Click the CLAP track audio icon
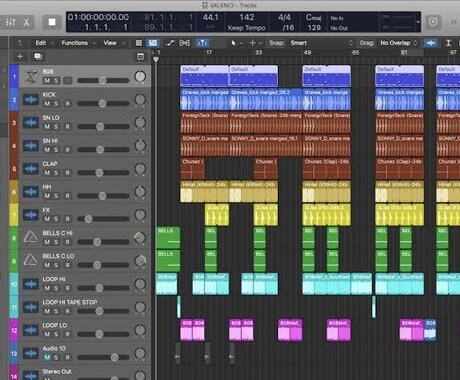Image resolution: width=460 pixels, height=380 pixels. click(x=31, y=169)
